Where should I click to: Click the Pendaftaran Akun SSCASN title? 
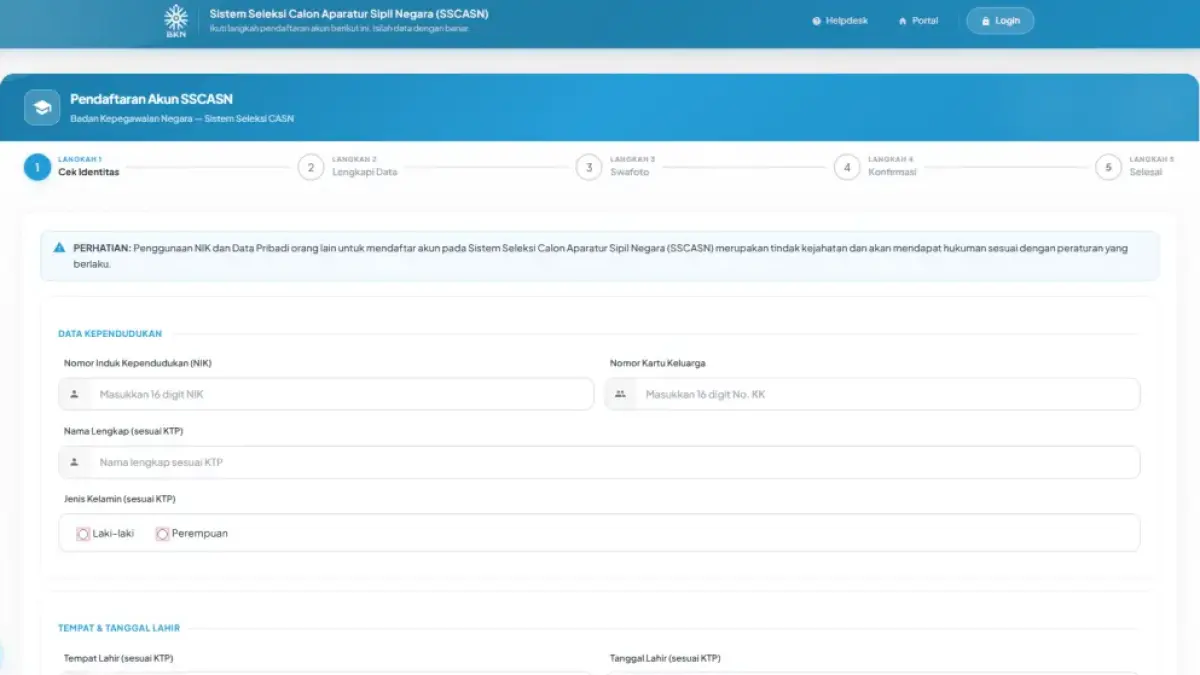[151, 99]
